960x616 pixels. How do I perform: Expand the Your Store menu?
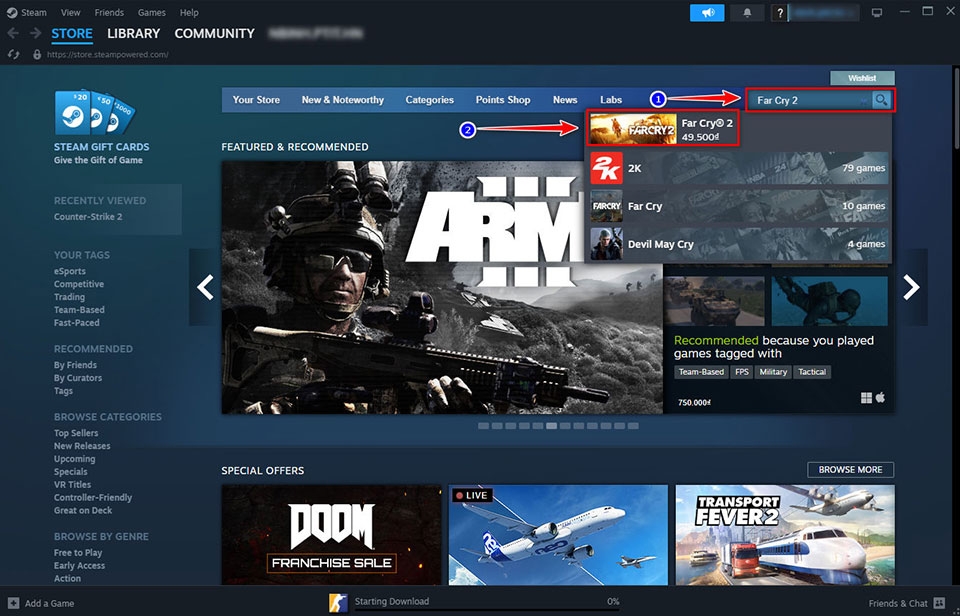pyautogui.click(x=256, y=100)
